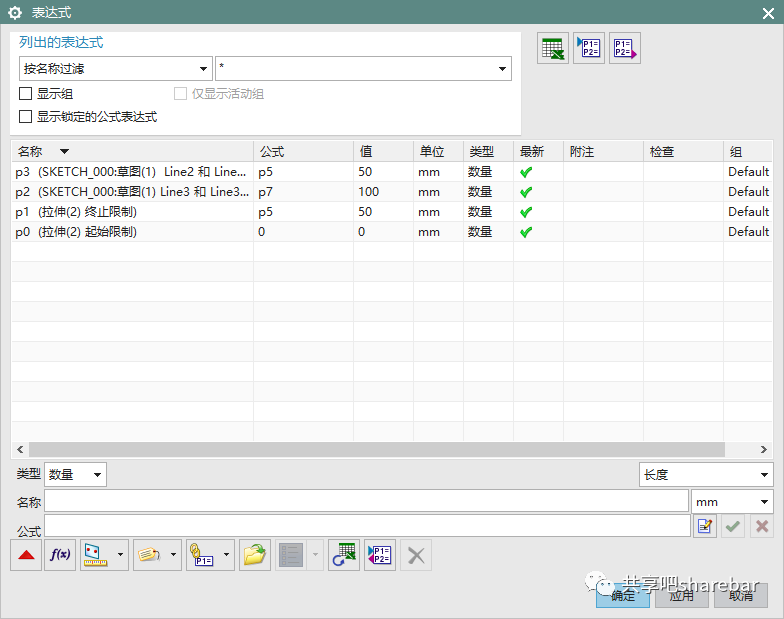Click the measure distance icon
This screenshot has width=784, height=619.
point(96,555)
